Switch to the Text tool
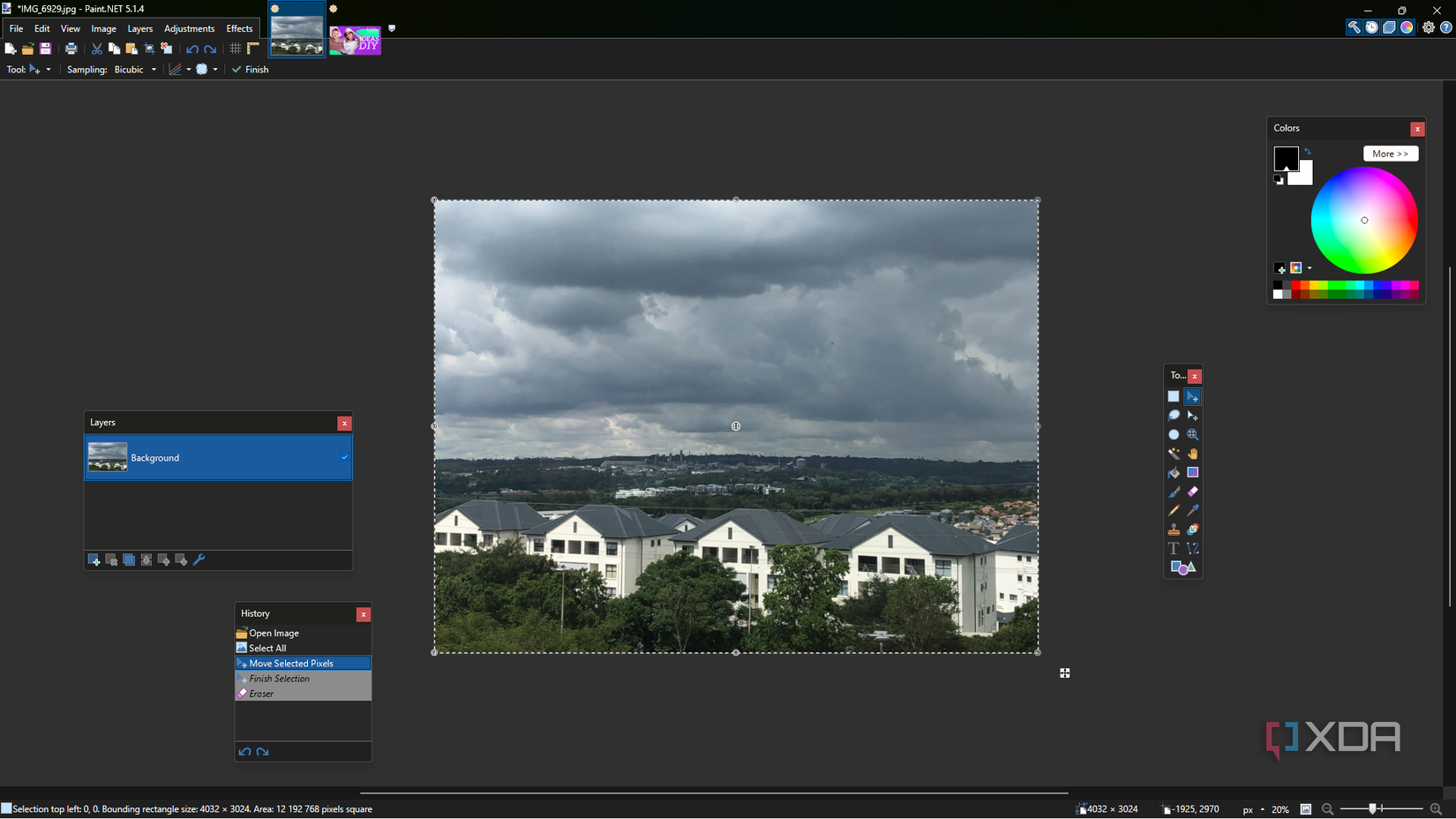1456x819 pixels. [1174, 546]
